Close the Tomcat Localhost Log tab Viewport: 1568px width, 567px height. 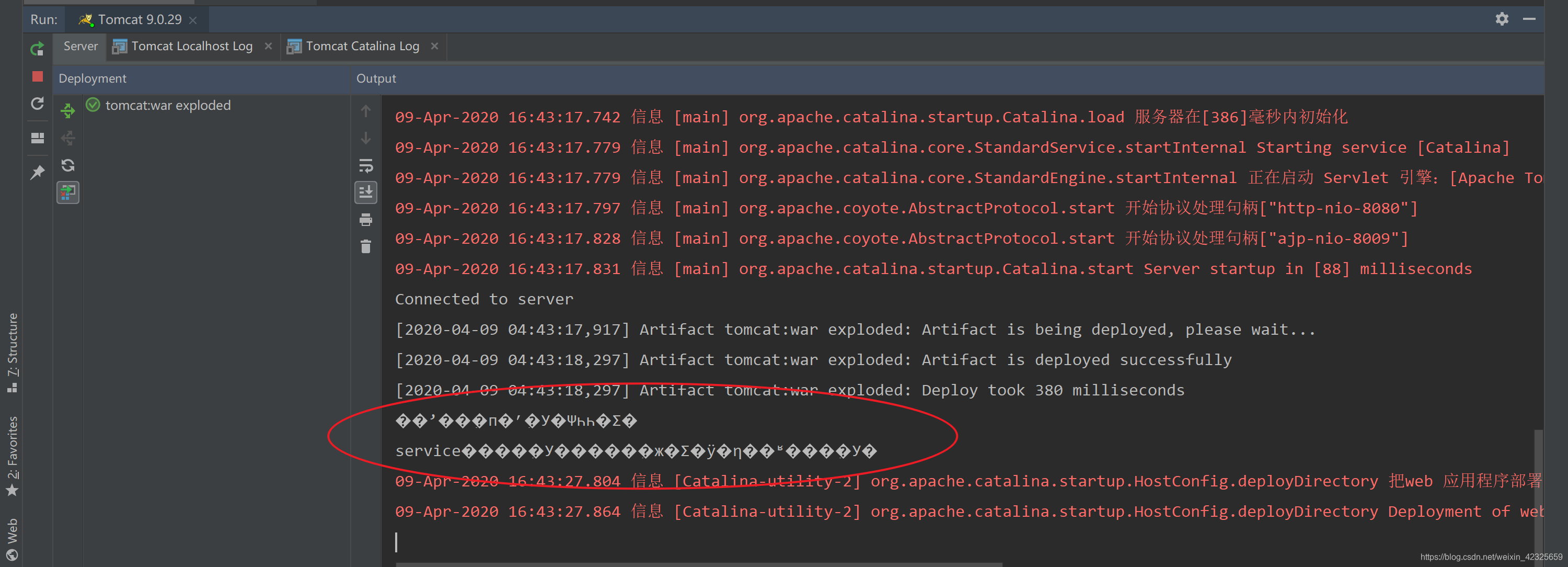click(x=269, y=46)
